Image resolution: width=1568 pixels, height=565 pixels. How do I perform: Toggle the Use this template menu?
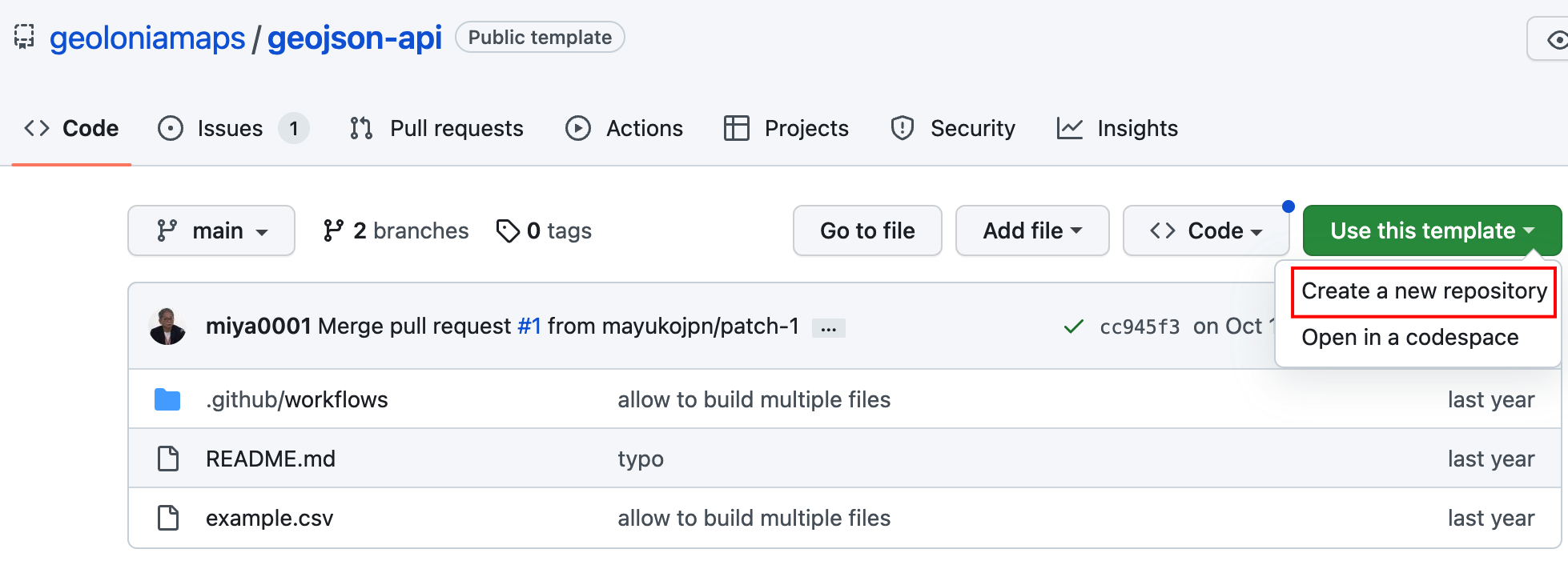[x=1431, y=230]
